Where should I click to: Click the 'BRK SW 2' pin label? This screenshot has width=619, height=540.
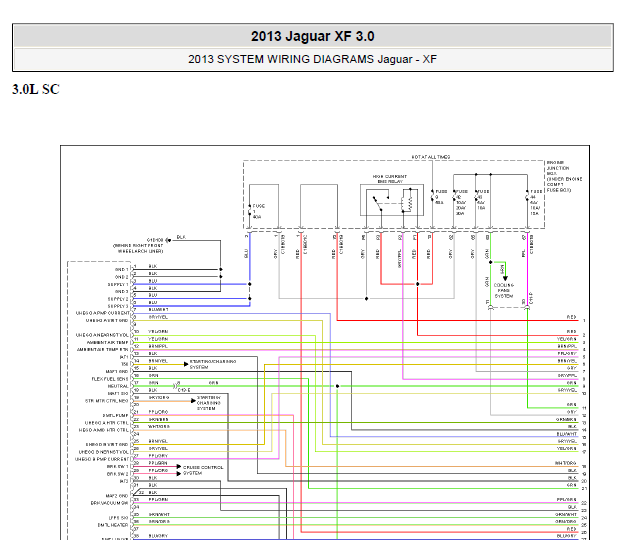point(118,474)
